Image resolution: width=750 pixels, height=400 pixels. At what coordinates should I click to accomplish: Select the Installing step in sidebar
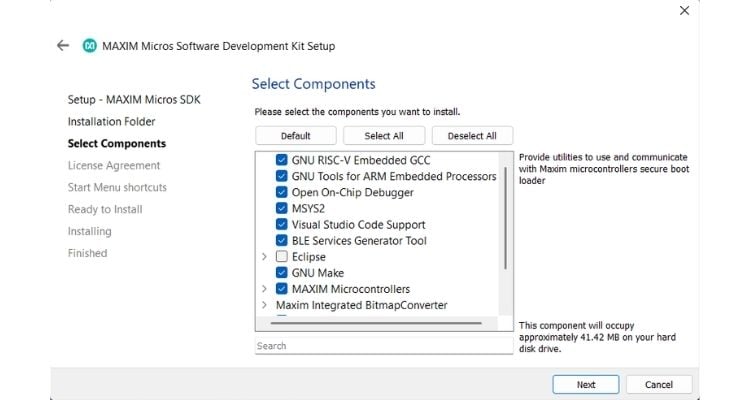click(89, 231)
